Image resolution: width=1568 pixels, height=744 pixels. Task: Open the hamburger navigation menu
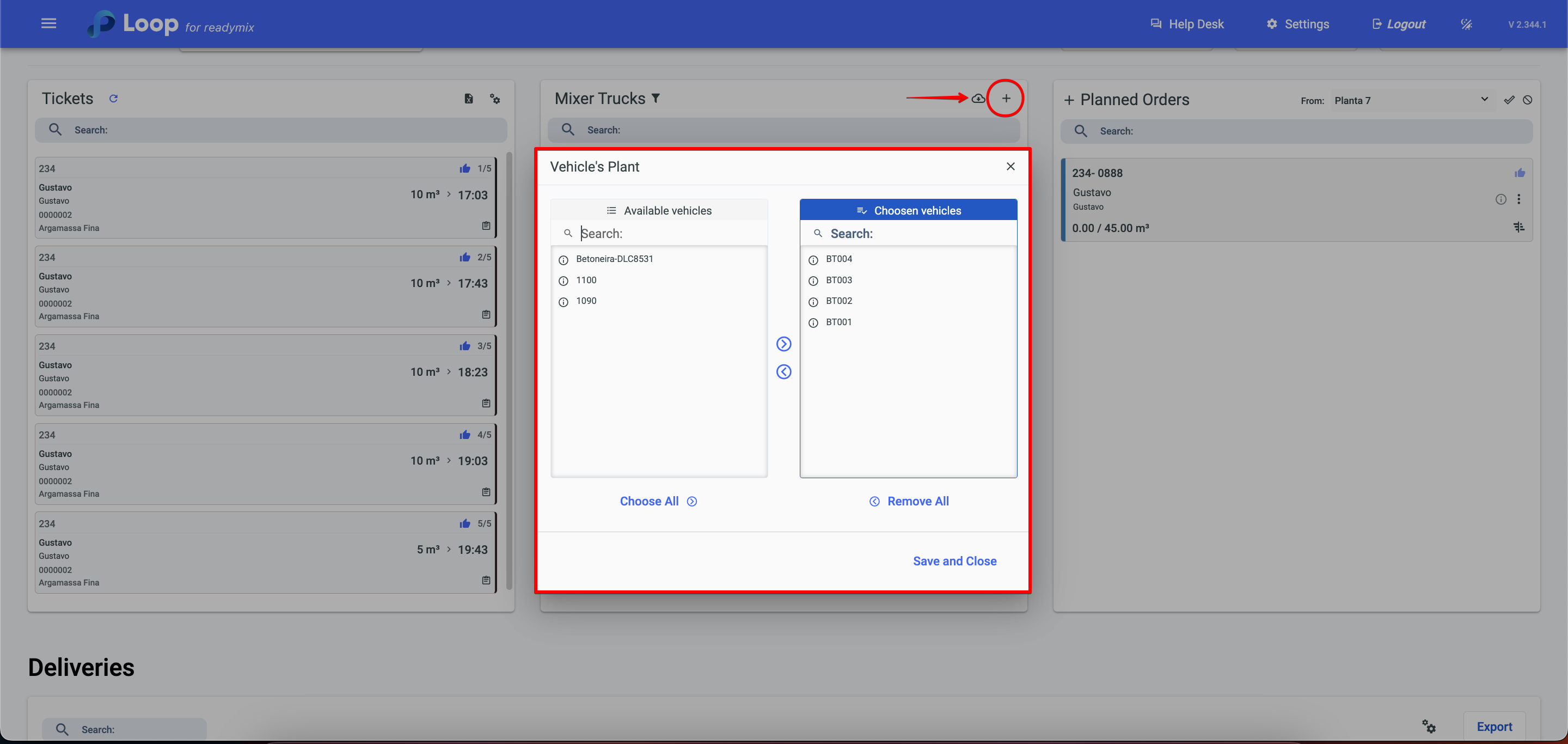tap(48, 24)
